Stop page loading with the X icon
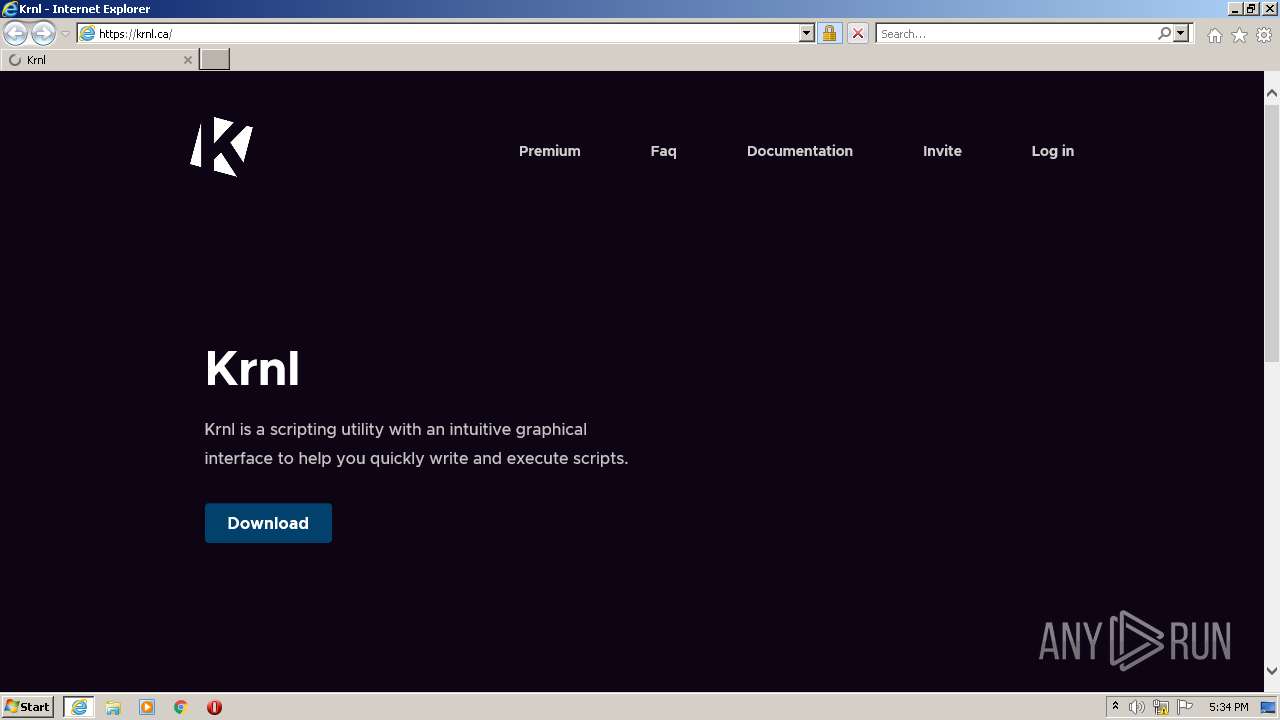1280x720 pixels. (x=857, y=33)
